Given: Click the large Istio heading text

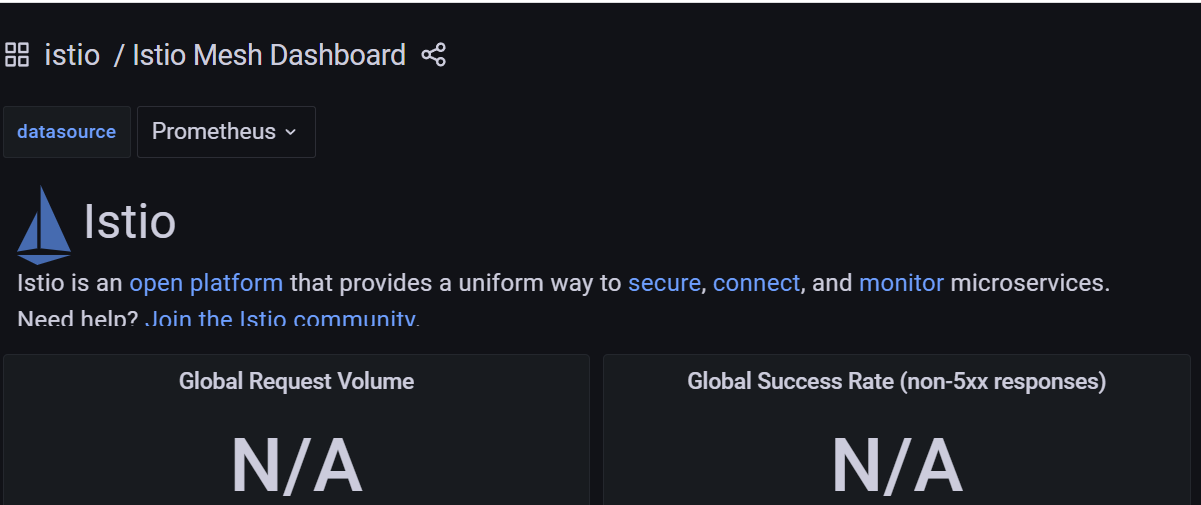Looking at the screenshot, I should tap(130, 221).
